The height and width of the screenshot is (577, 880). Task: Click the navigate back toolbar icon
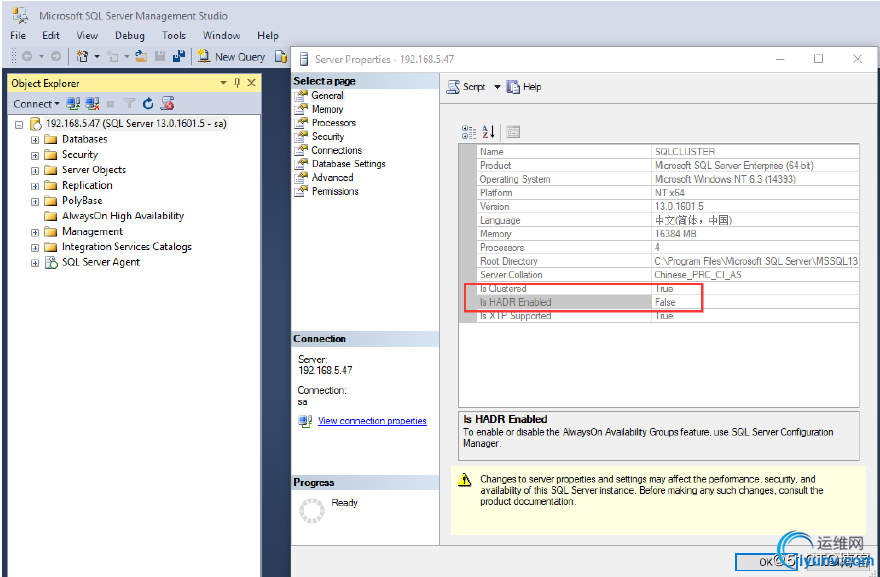pyautogui.click(x=27, y=56)
